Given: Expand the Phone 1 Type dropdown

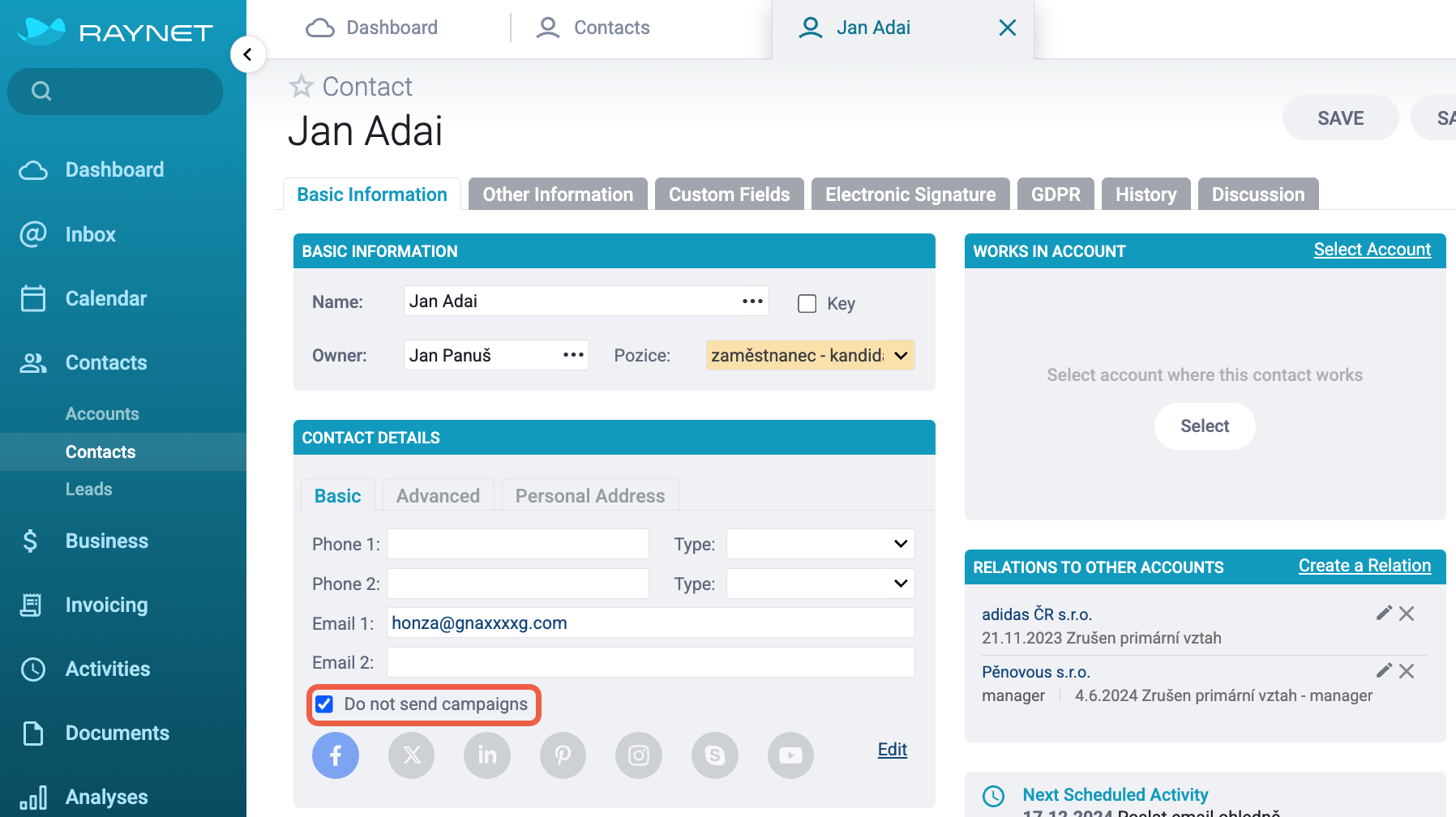Looking at the screenshot, I should 820,544.
